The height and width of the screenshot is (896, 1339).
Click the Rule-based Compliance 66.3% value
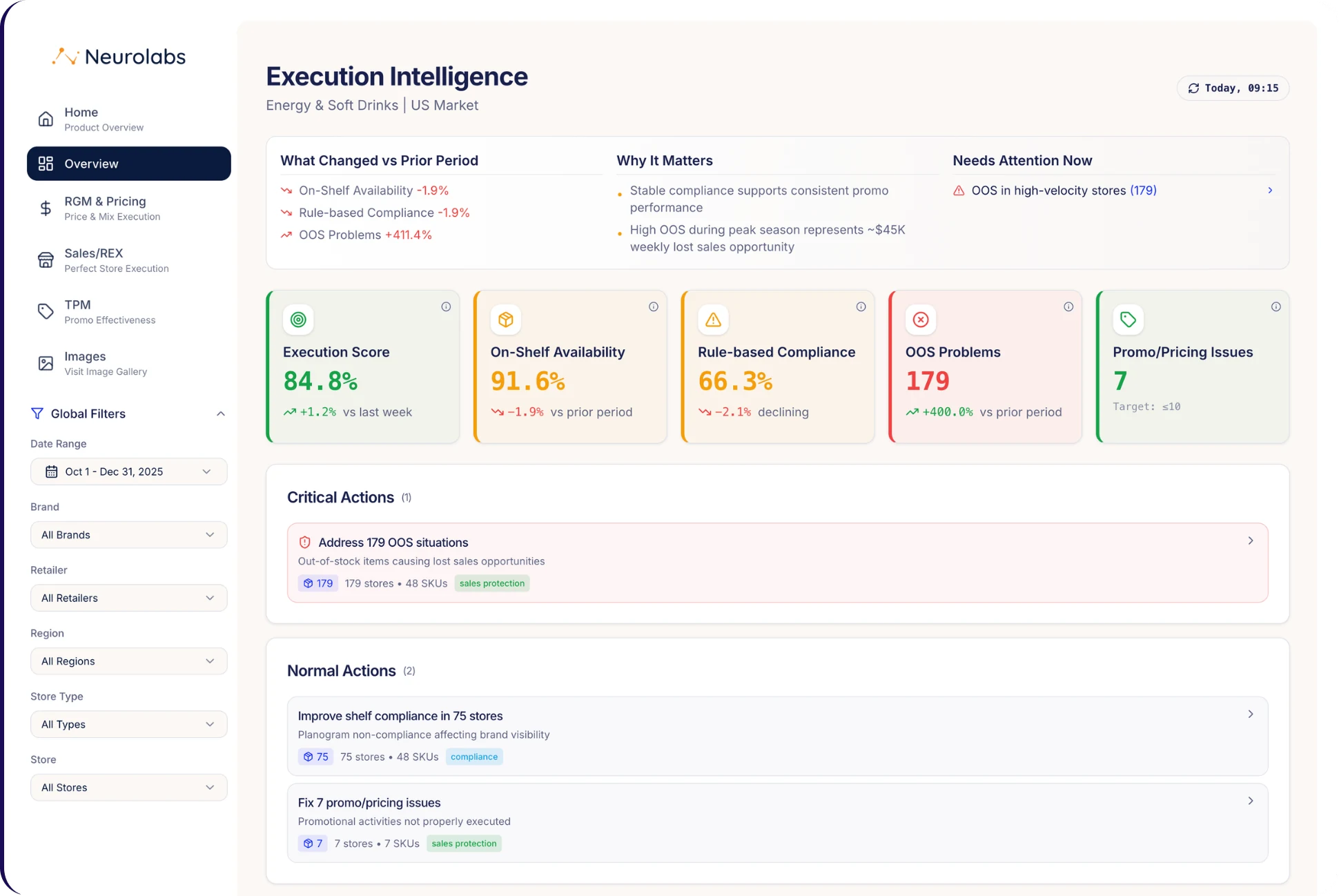(735, 381)
